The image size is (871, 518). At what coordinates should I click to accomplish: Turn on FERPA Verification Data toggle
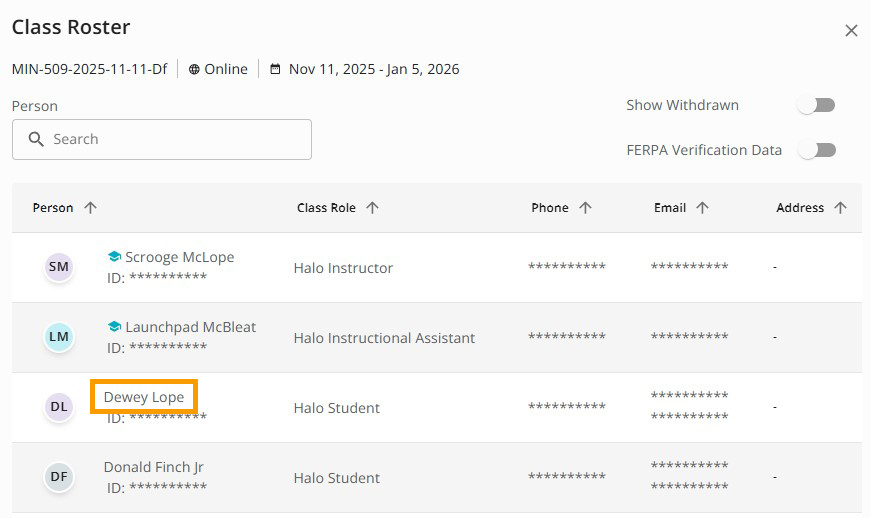coord(817,150)
